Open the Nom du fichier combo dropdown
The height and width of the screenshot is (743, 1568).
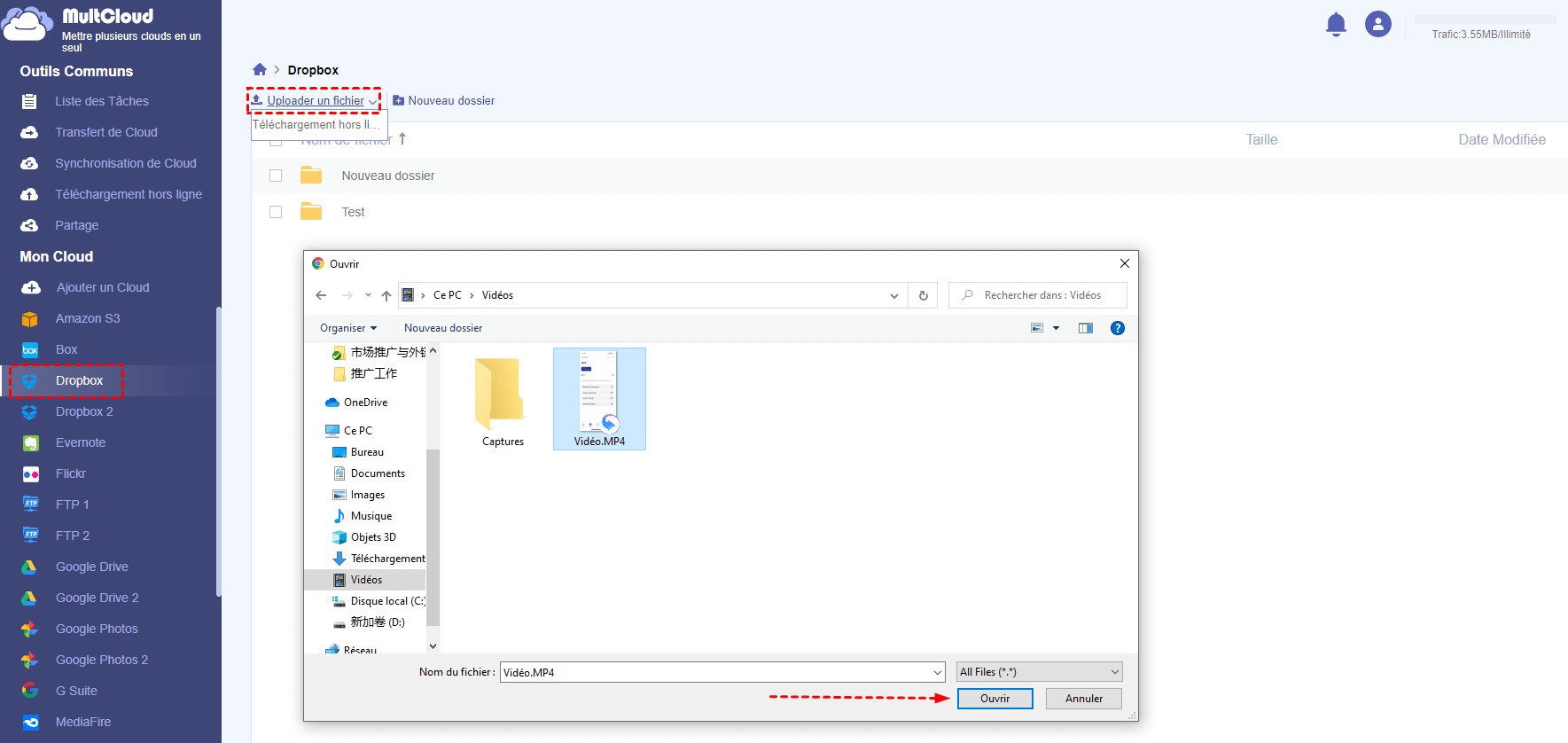(938, 673)
